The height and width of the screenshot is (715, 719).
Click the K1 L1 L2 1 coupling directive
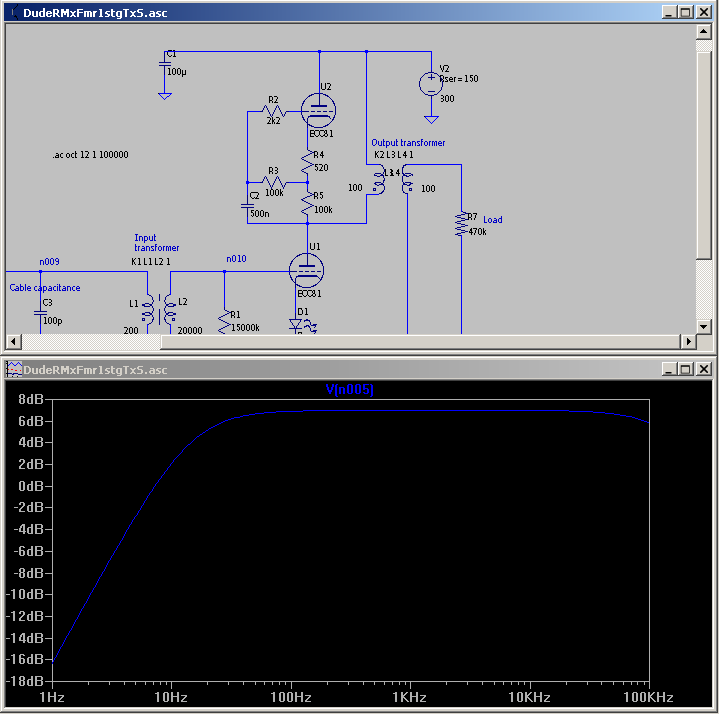[x=150, y=262]
